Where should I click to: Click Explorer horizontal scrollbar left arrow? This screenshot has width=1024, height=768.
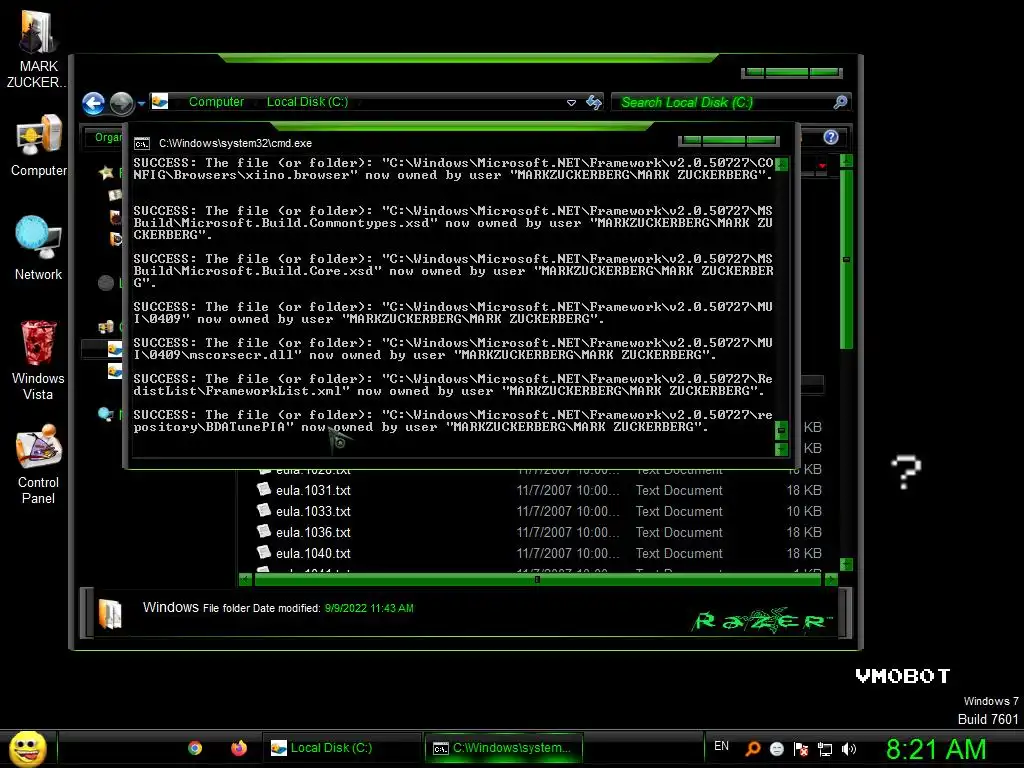pos(246,579)
